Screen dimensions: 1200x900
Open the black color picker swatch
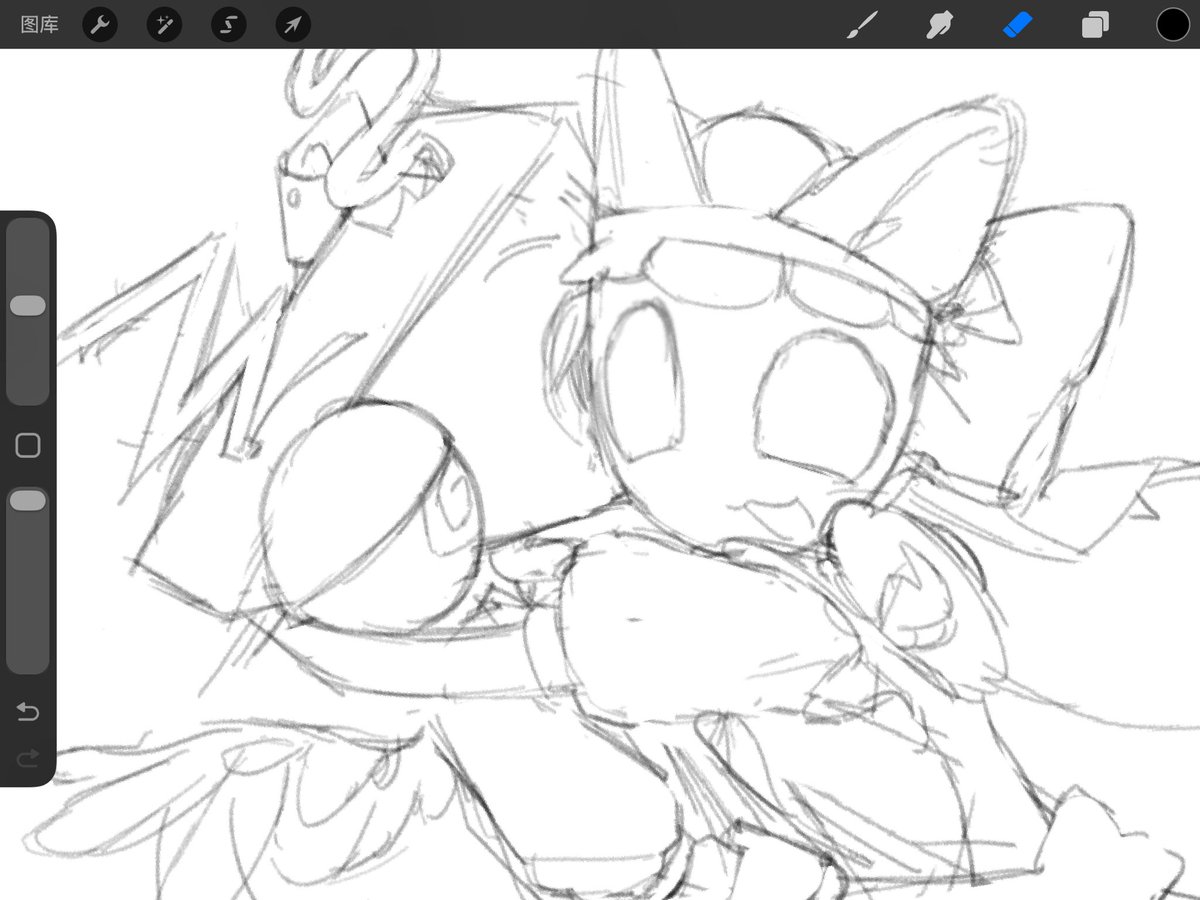point(1173,25)
